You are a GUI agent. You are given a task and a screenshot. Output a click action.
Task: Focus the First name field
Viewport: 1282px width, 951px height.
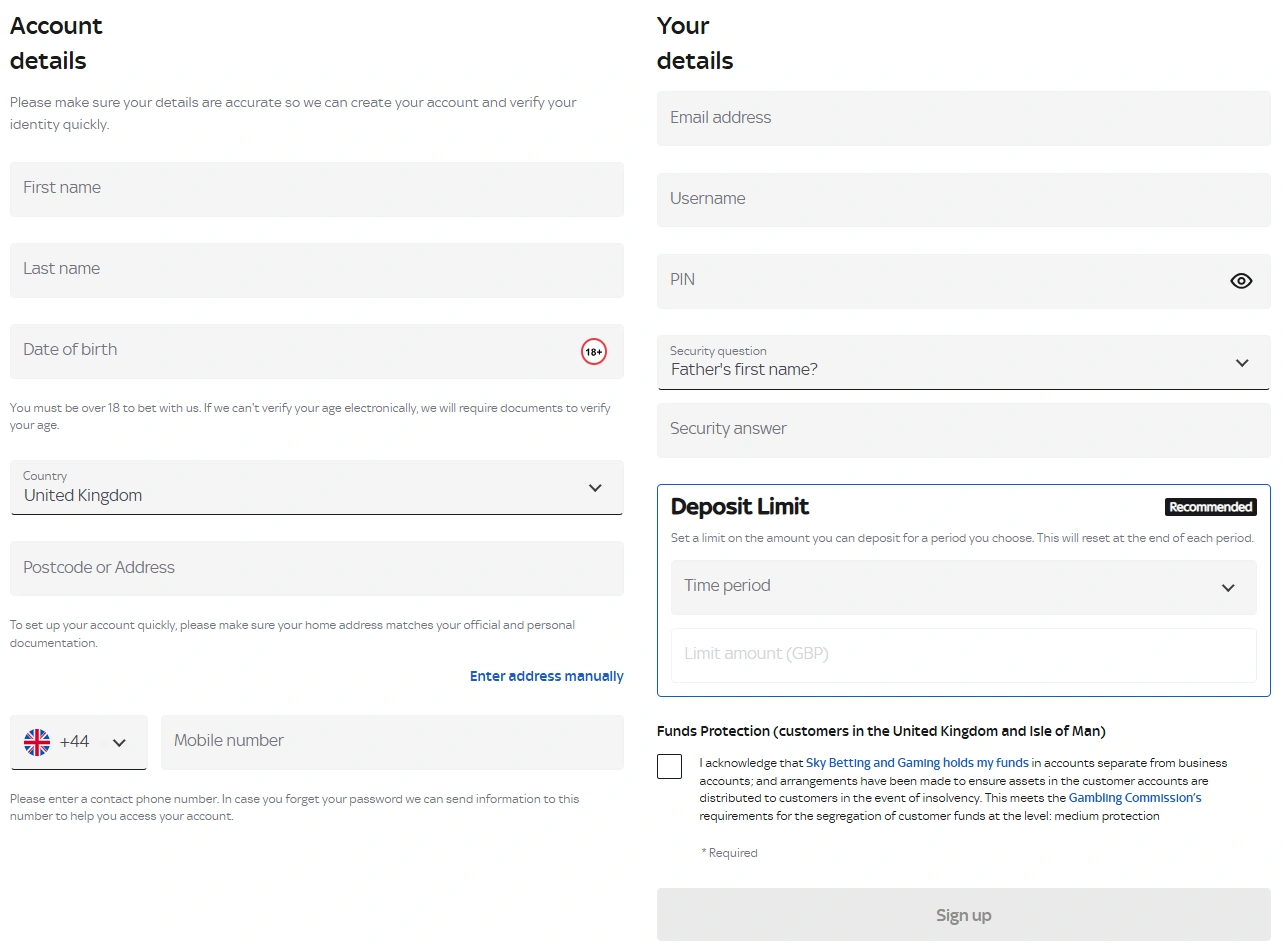click(x=316, y=189)
